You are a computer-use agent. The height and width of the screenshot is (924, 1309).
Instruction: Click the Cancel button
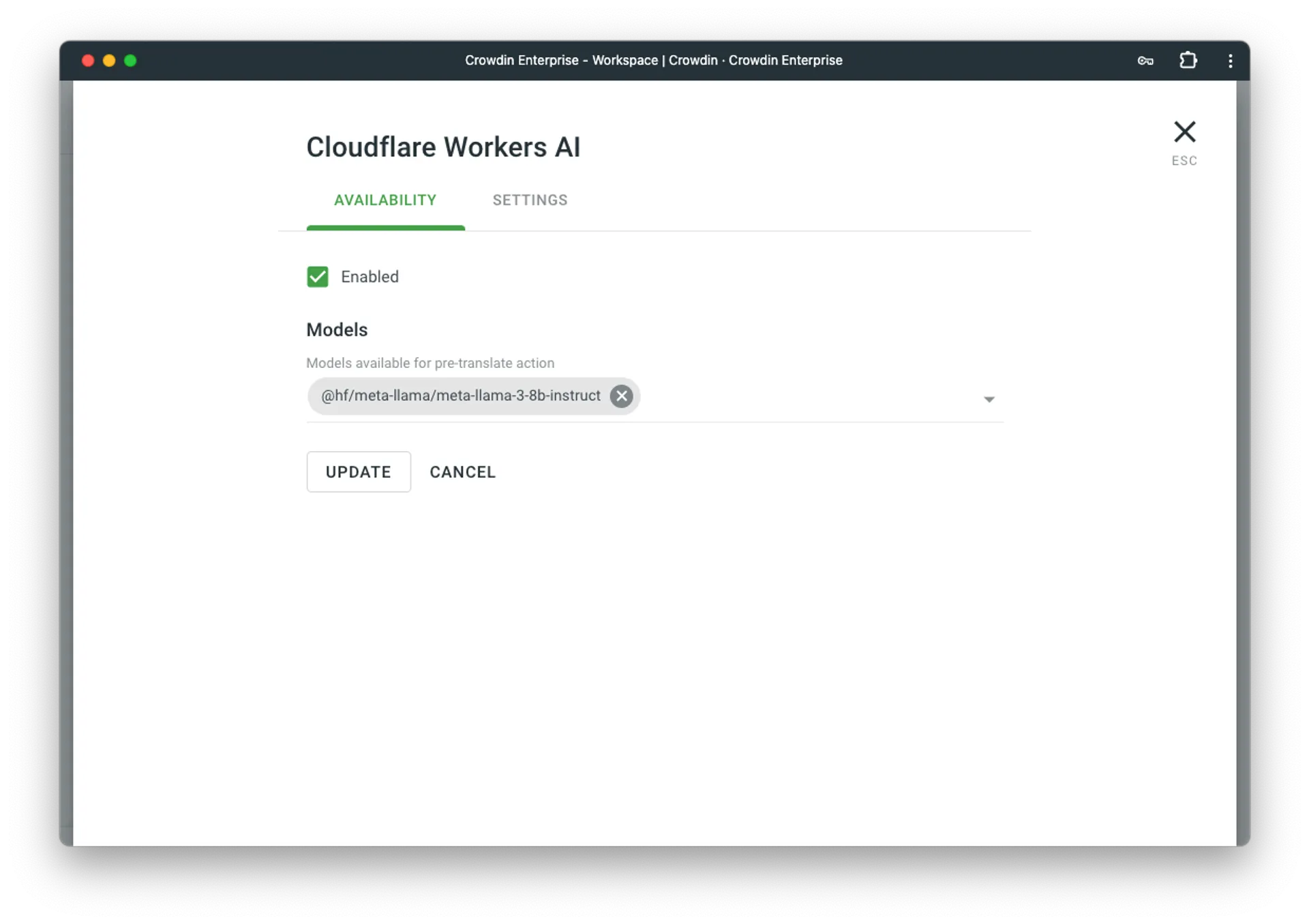point(462,472)
